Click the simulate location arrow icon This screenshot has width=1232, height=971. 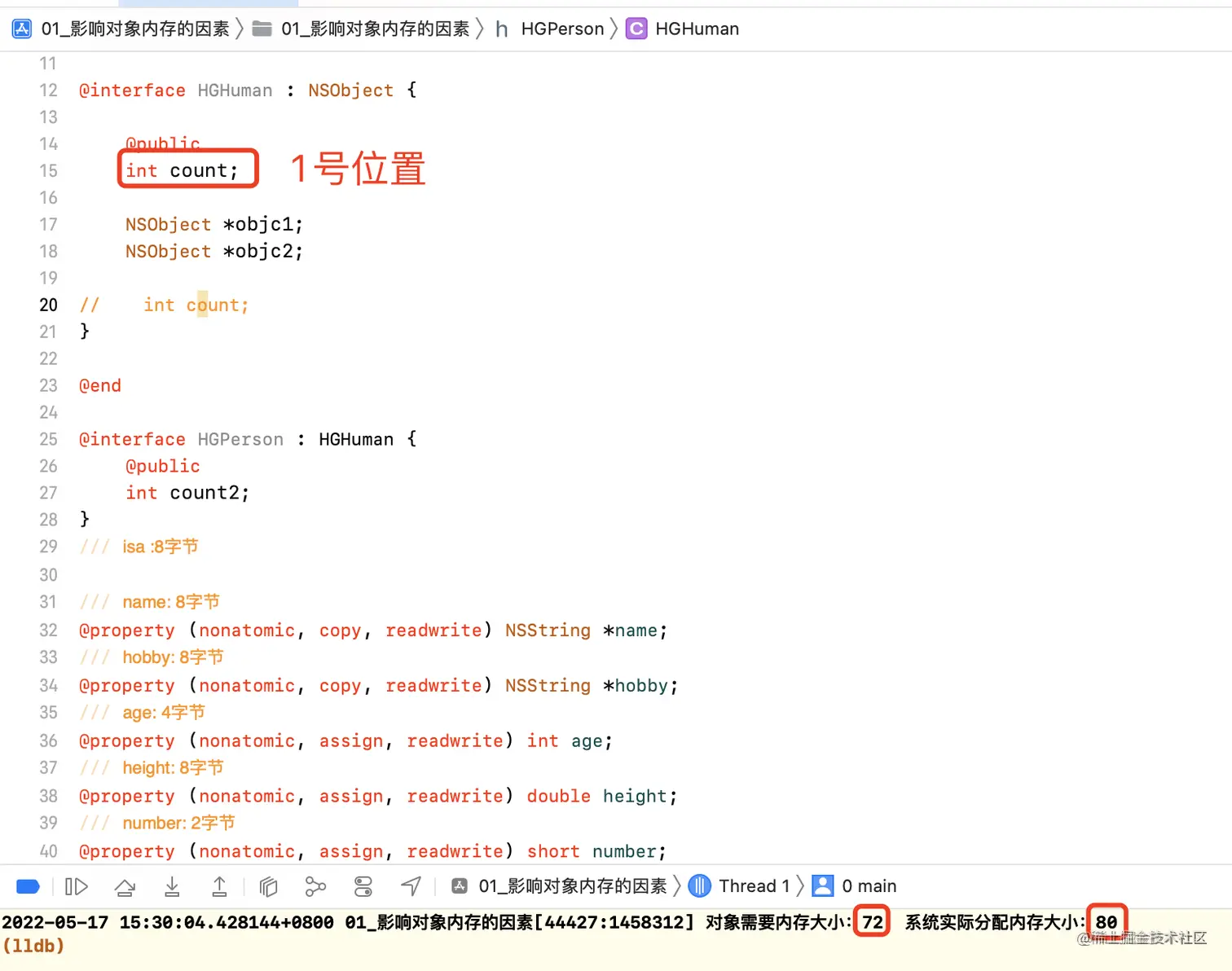click(411, 886)
